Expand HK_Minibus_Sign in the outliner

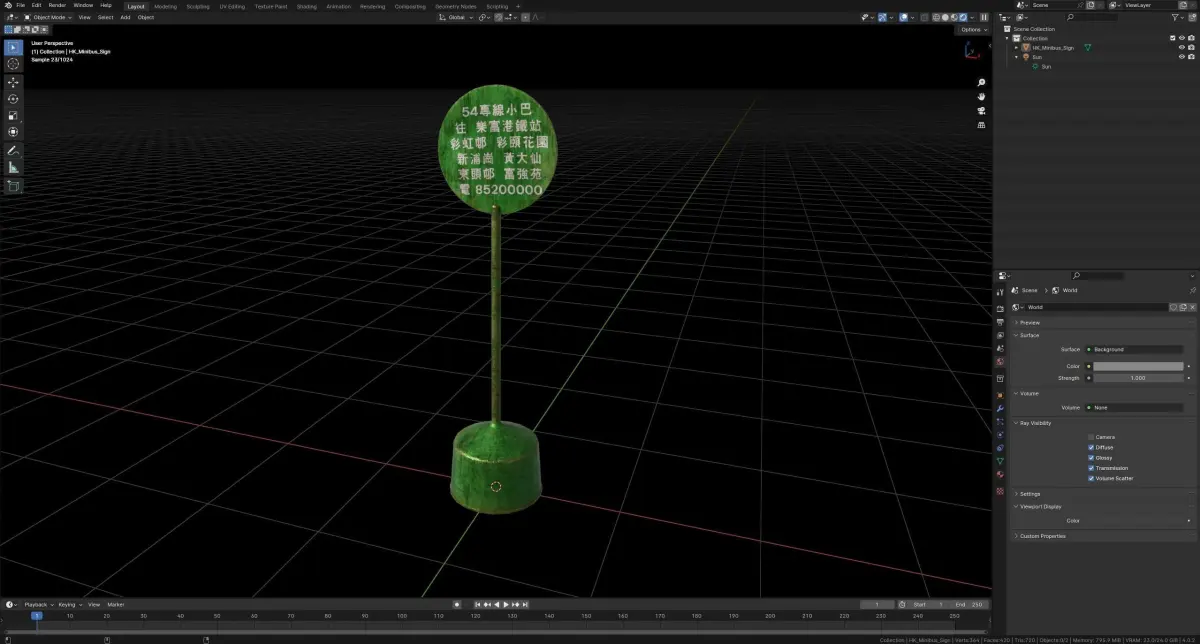click(x=1017, y=47)
